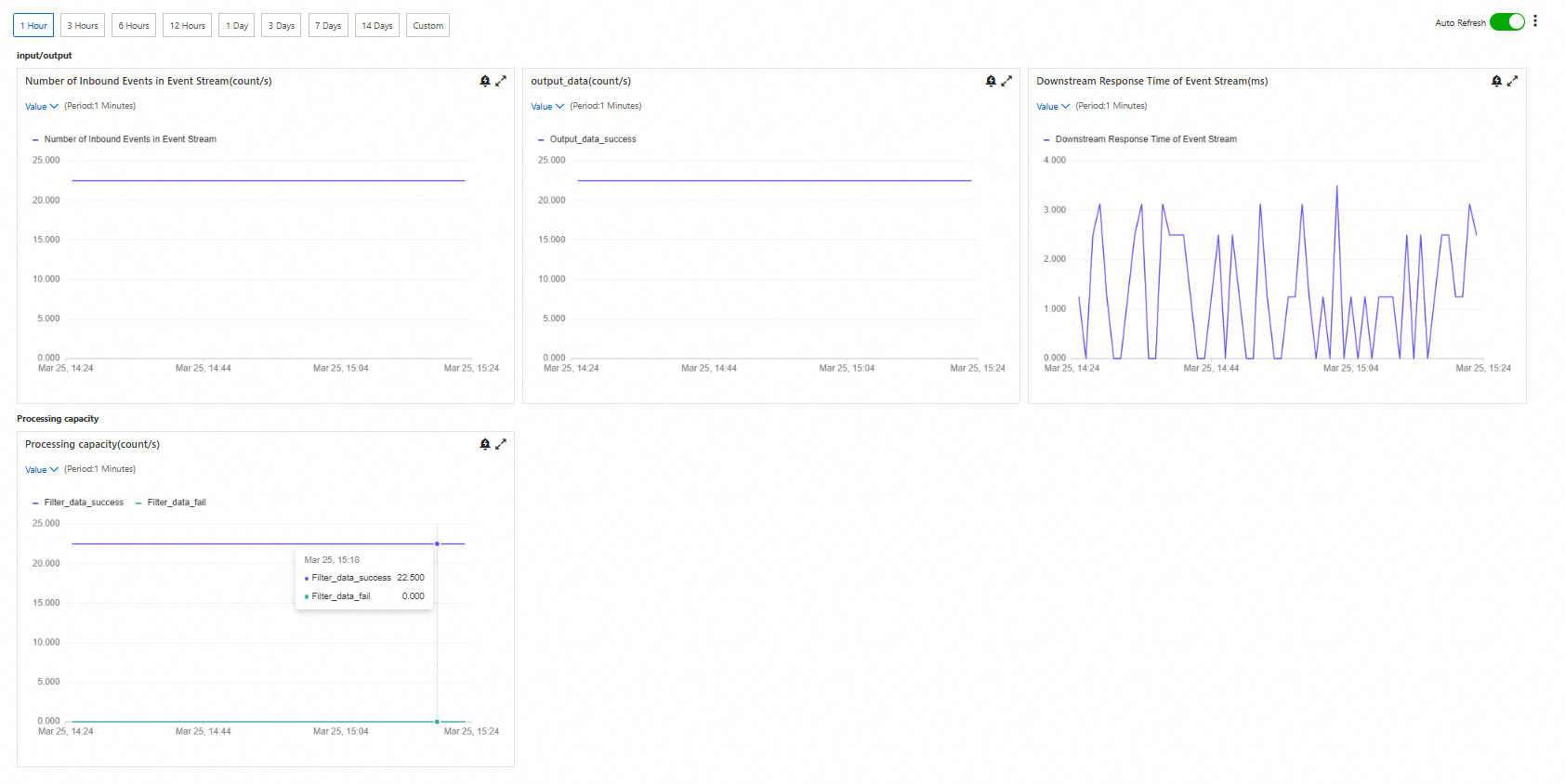Expand the Downstream Response Time chart
Viewport: 1565px width, 784px height.
[x=1512, y=81]
